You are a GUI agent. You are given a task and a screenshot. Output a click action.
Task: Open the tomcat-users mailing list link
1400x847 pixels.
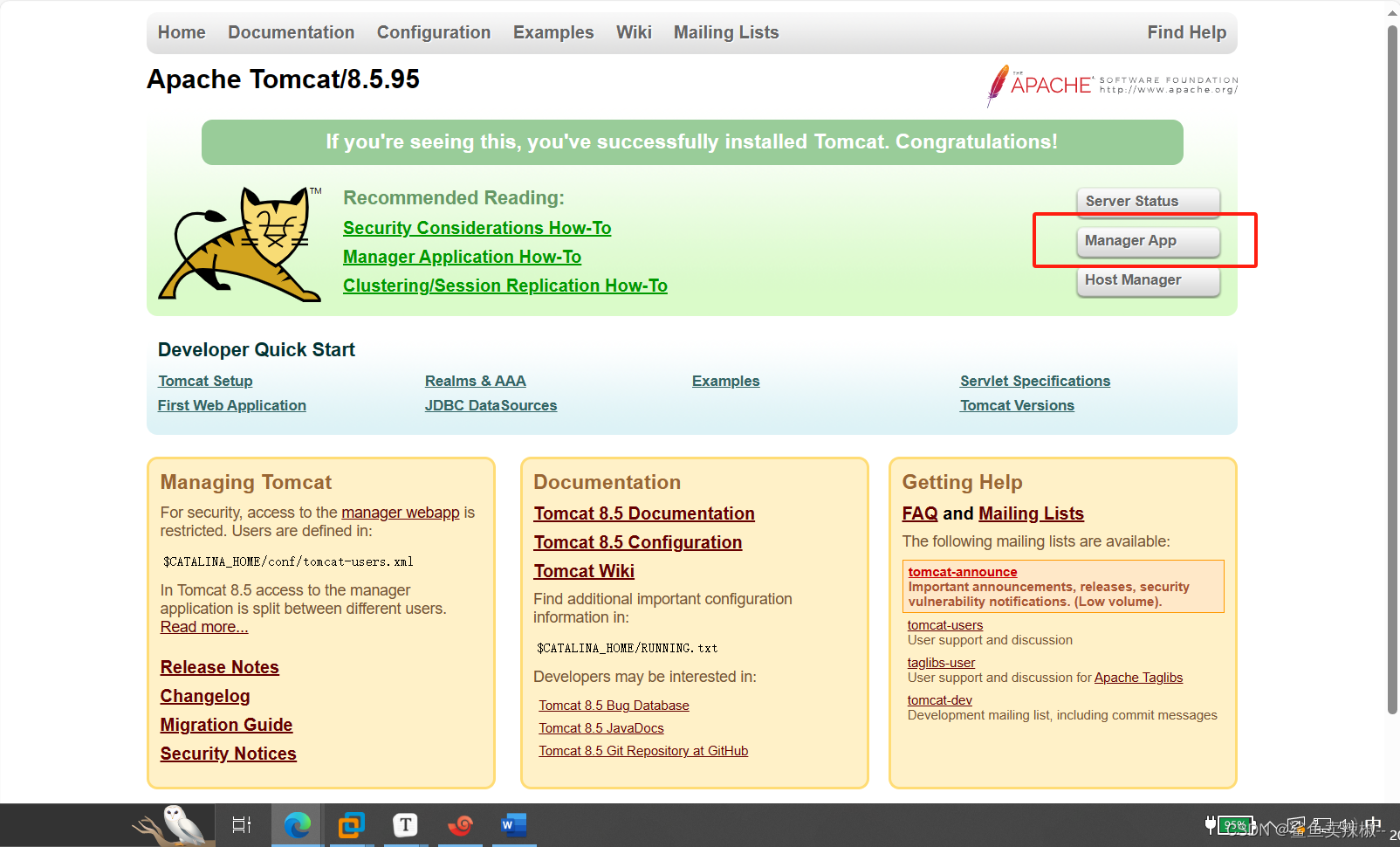[x=945, y=625]
